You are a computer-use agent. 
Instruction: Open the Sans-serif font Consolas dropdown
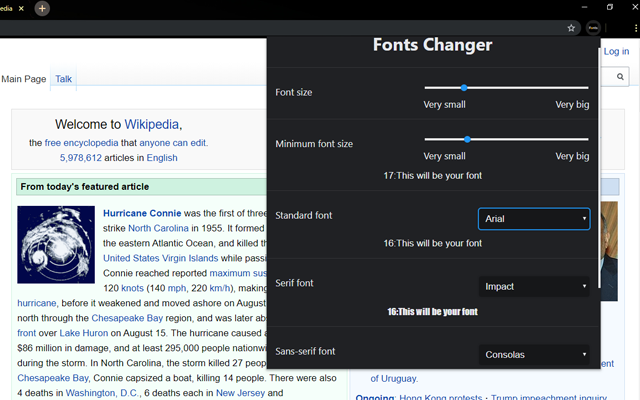534,354
